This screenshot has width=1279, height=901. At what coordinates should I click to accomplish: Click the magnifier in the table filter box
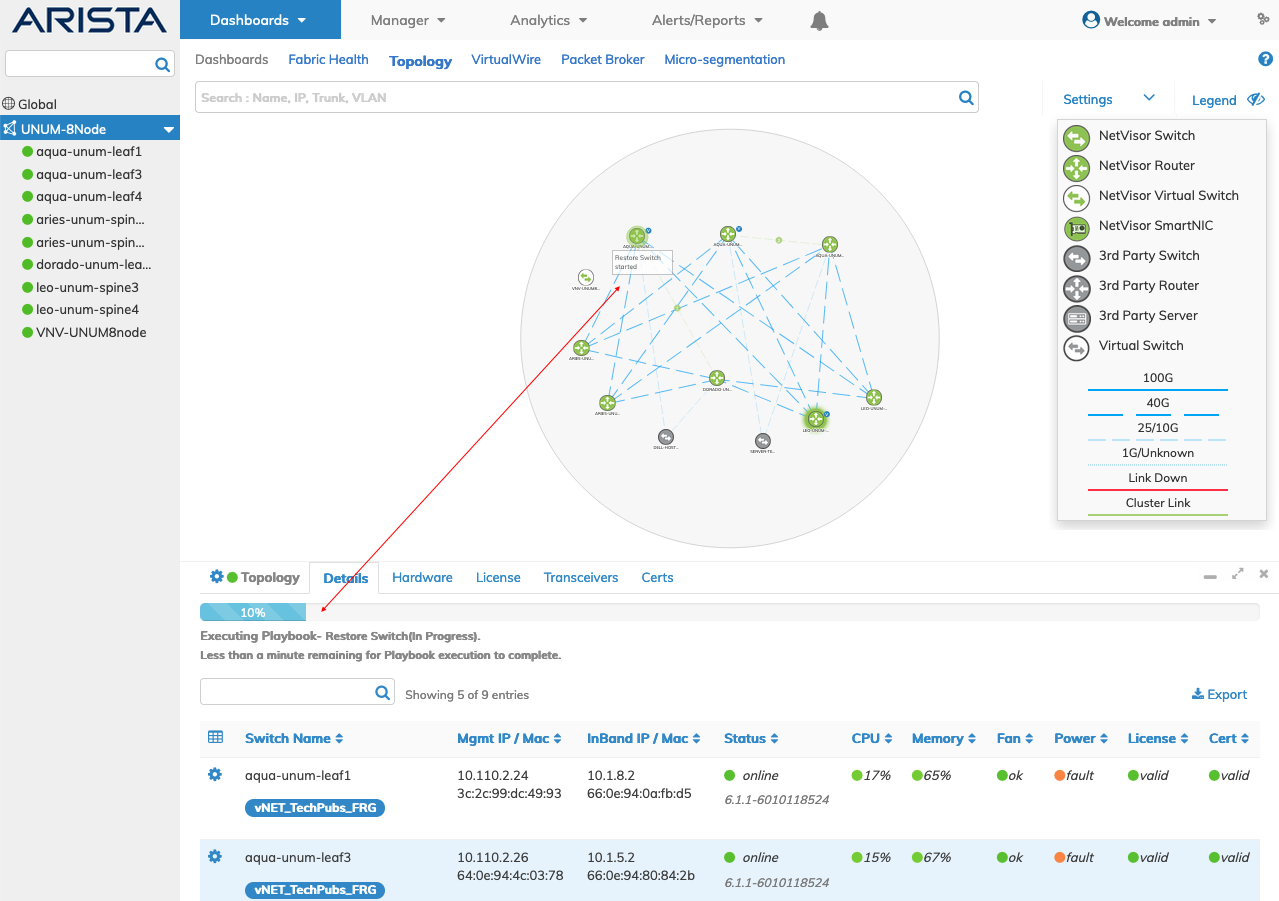pyautogui.click(x=382, y=692)
